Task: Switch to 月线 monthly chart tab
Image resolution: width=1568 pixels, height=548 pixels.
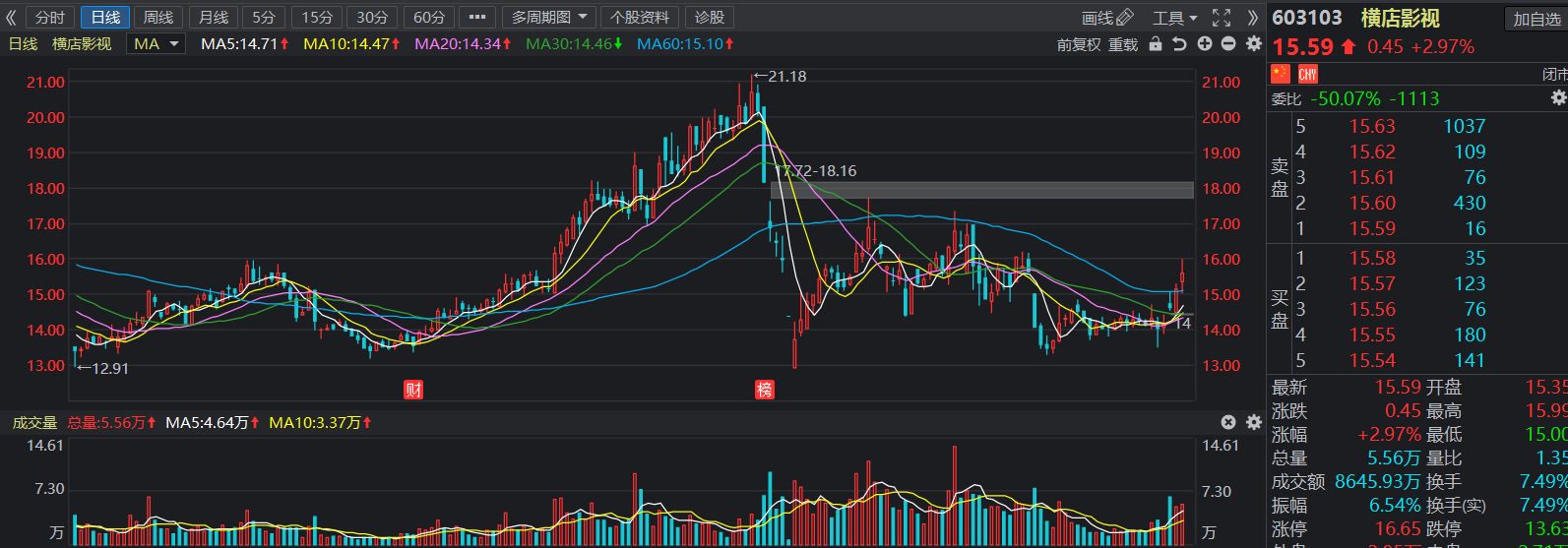Action: tap(213, 18)
